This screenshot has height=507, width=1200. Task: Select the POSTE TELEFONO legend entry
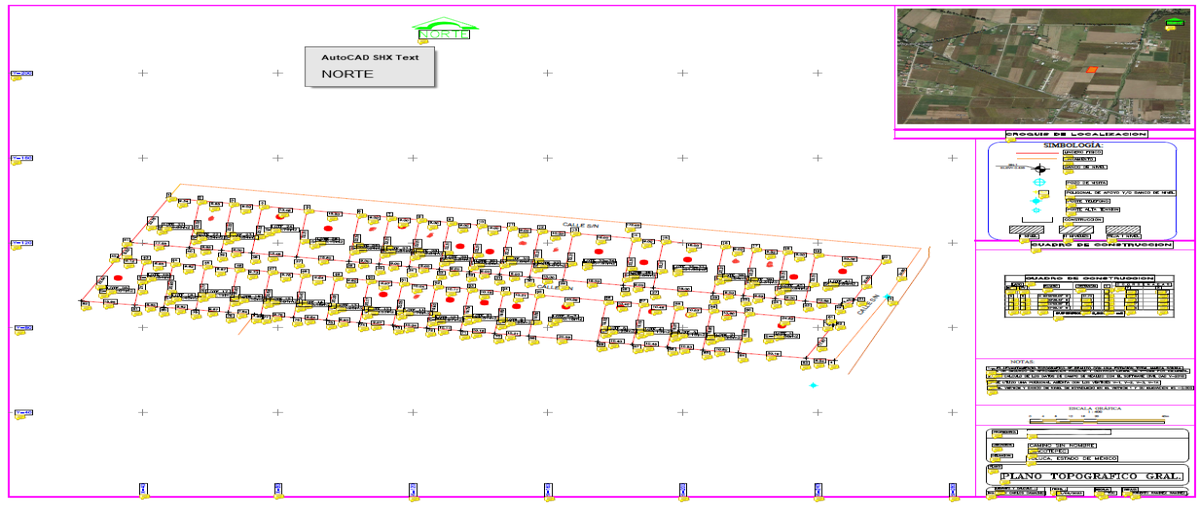1088,201
